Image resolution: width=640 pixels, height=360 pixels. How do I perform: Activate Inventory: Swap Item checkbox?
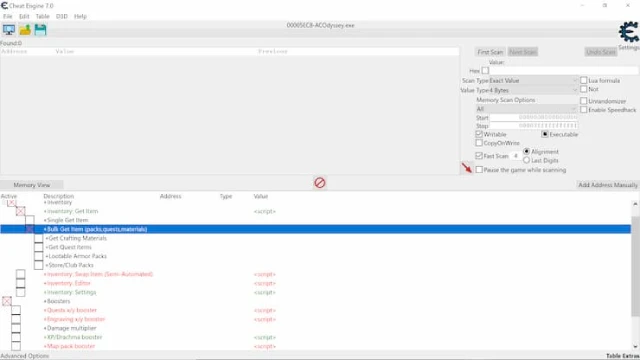coord(20,274)
